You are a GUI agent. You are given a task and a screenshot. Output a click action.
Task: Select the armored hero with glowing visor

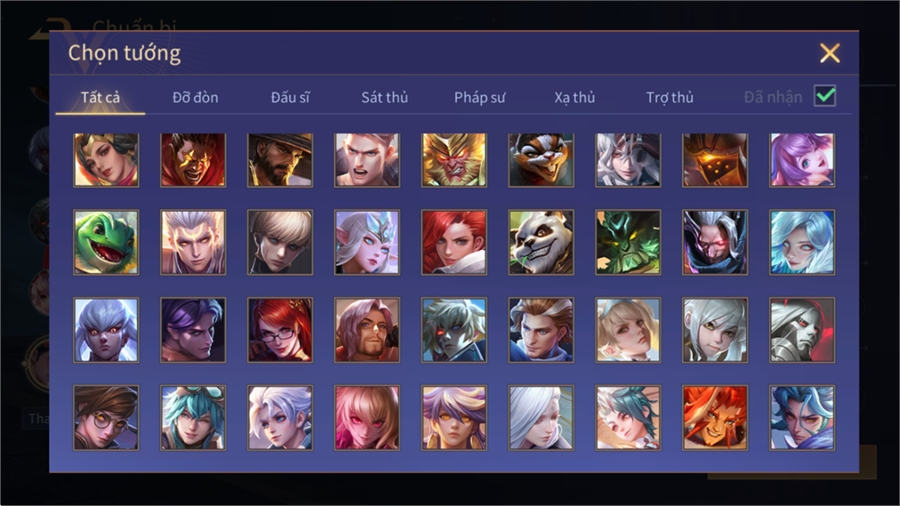[x=715, y=160]
